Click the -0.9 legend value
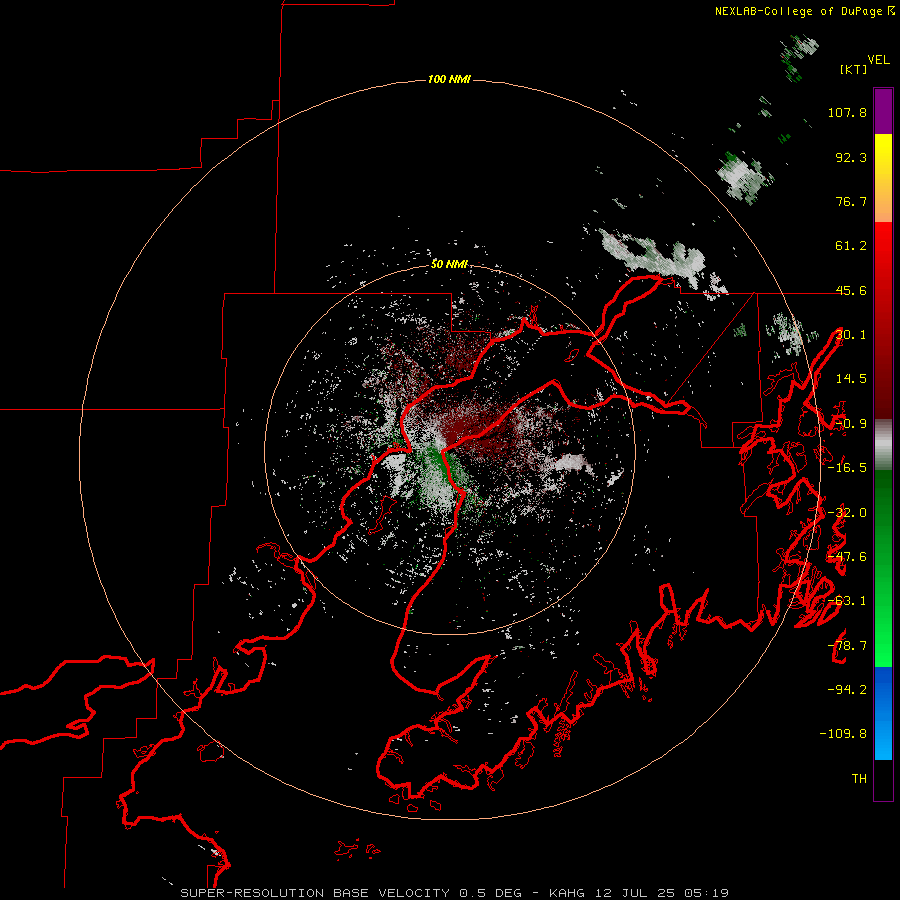This screenshot has height=900, width=900. [851, 424]
